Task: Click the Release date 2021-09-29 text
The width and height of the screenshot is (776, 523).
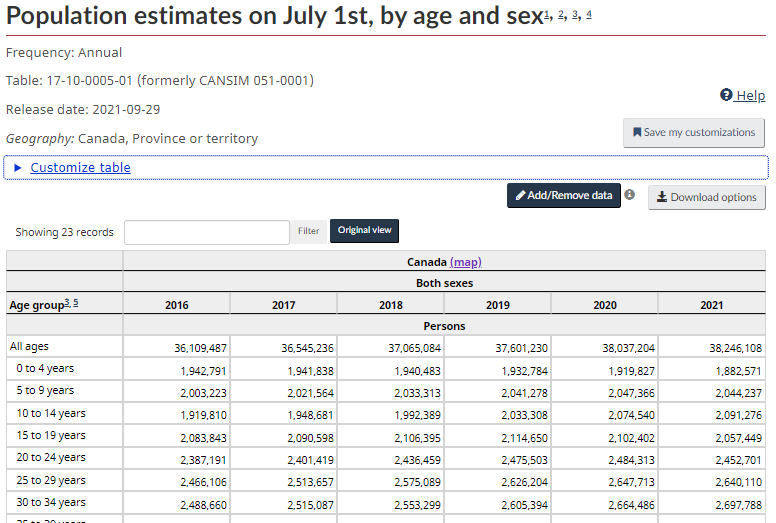Action: (x=83, y=109)
